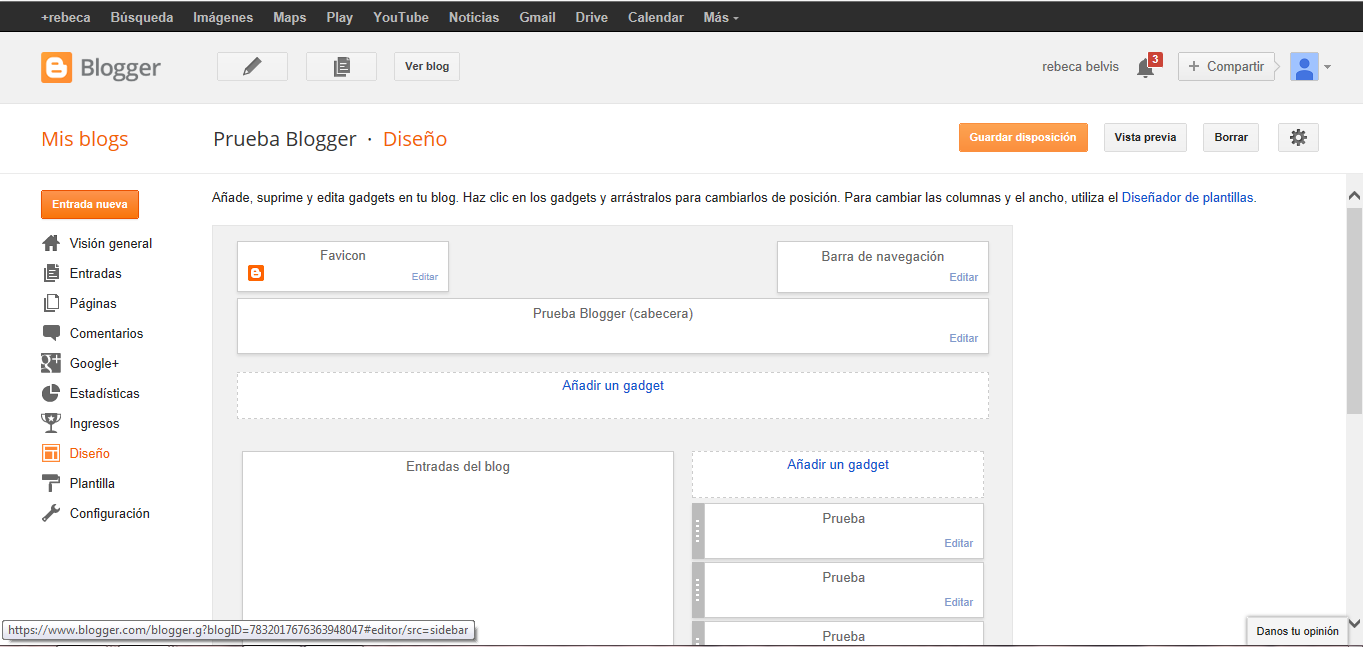Image resolution: width=1363 pixels, height=647 pixels.
Task: Select the pencil icon to write a new post
Action: pyautogui.click(x=252, y=66)
